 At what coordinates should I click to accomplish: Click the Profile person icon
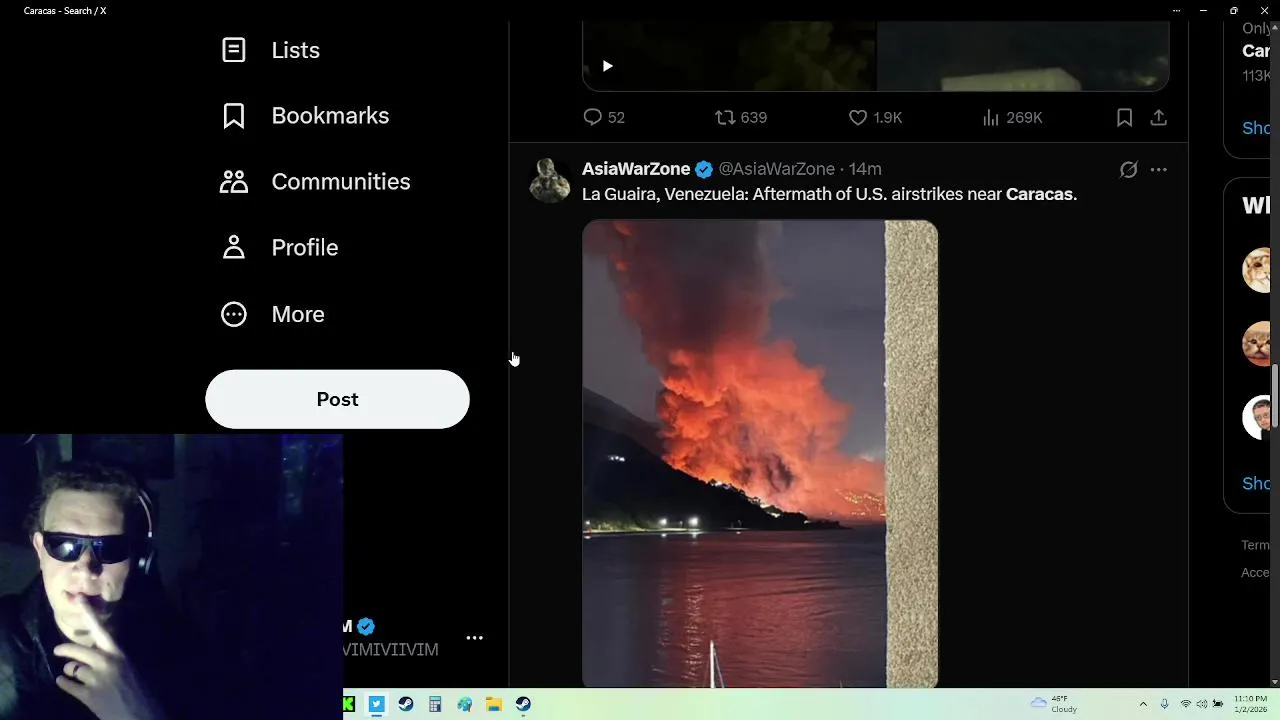click(x=233, y=248)
